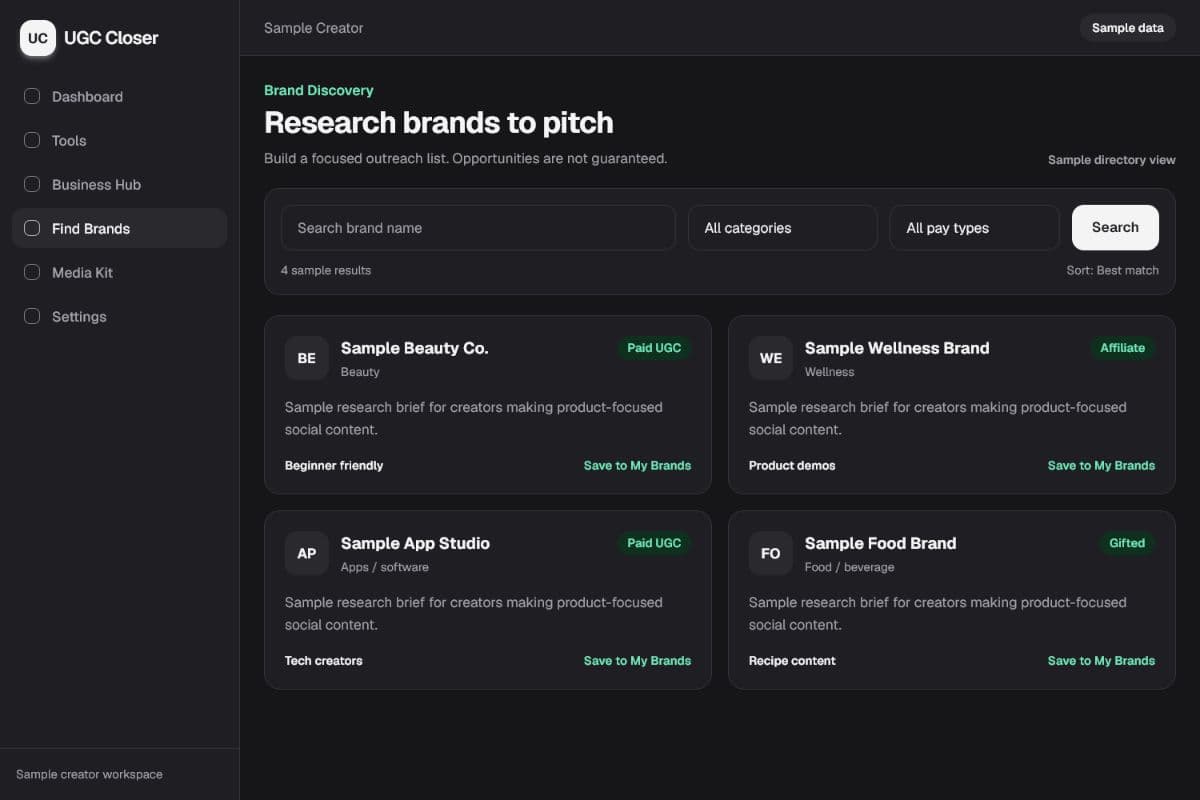Click the Food / beverage category text
Screen dimensions: 1200x800
pos(850,567)
